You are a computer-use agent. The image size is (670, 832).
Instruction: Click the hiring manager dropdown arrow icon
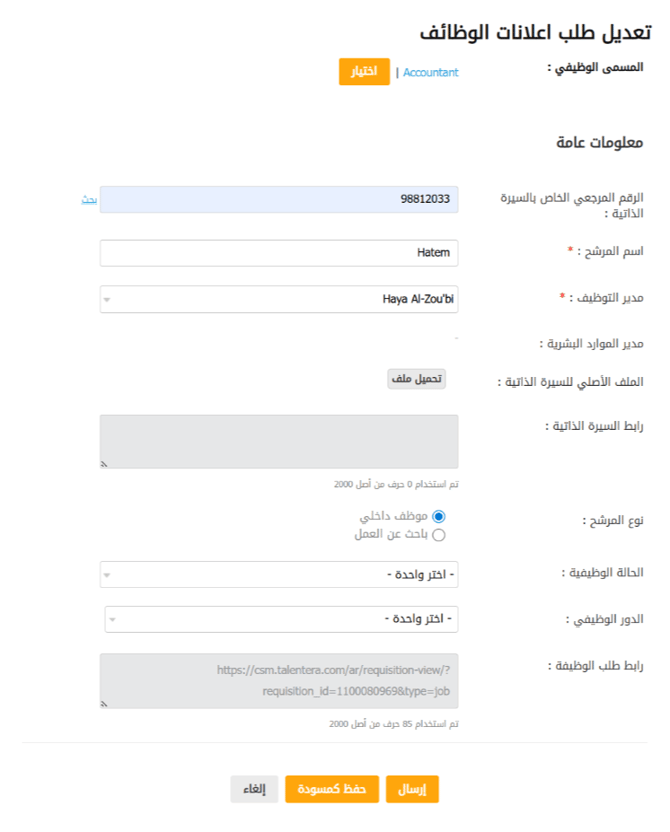[x=108, y=299]
